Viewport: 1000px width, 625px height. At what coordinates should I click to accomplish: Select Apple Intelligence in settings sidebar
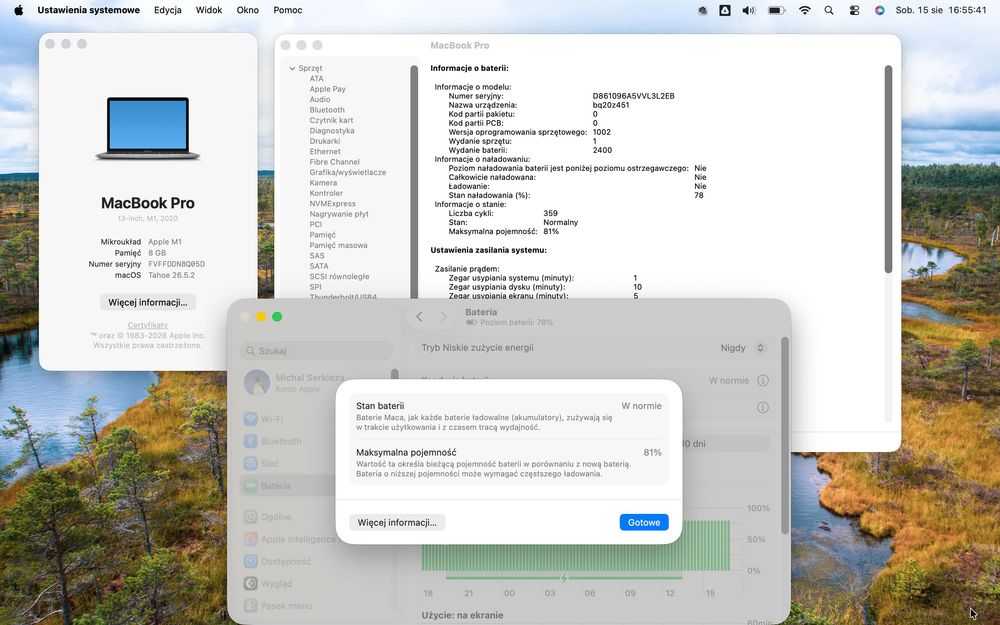pos(290,540)
